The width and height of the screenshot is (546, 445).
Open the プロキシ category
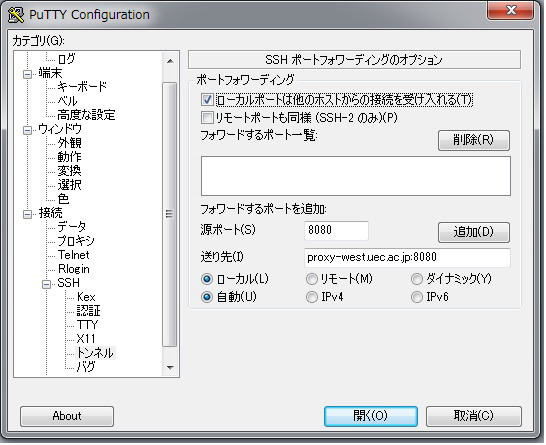pyautogui.click(x=76, y=241)
